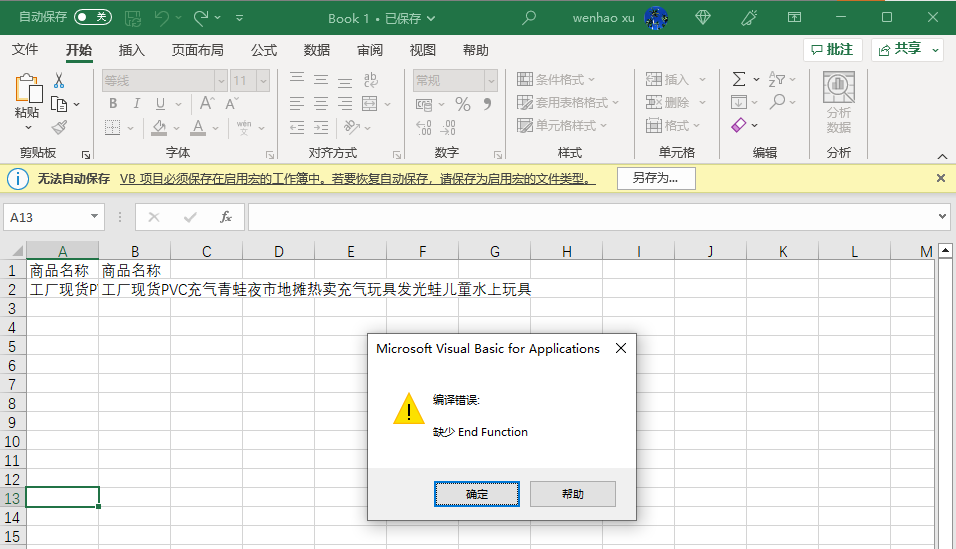Click the Cut scissors icon

click(x=59, y=81)
